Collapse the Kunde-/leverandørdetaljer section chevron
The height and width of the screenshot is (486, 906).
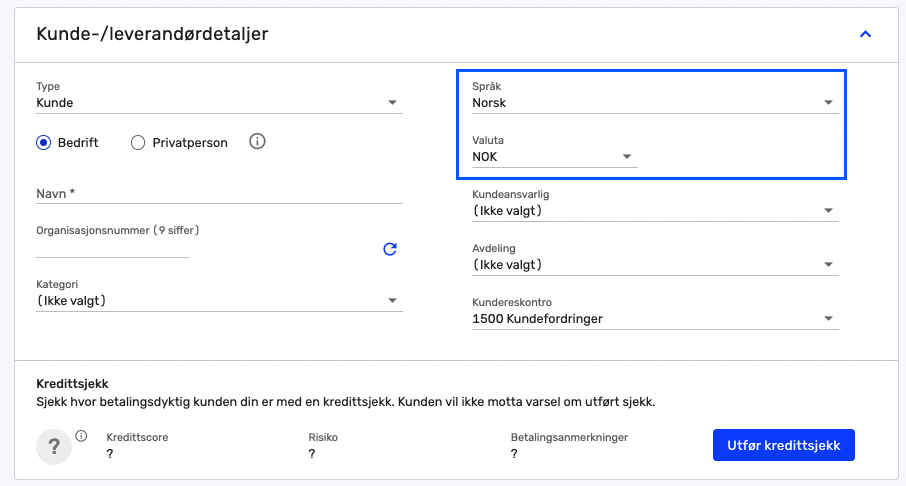[x=865, y=34]
